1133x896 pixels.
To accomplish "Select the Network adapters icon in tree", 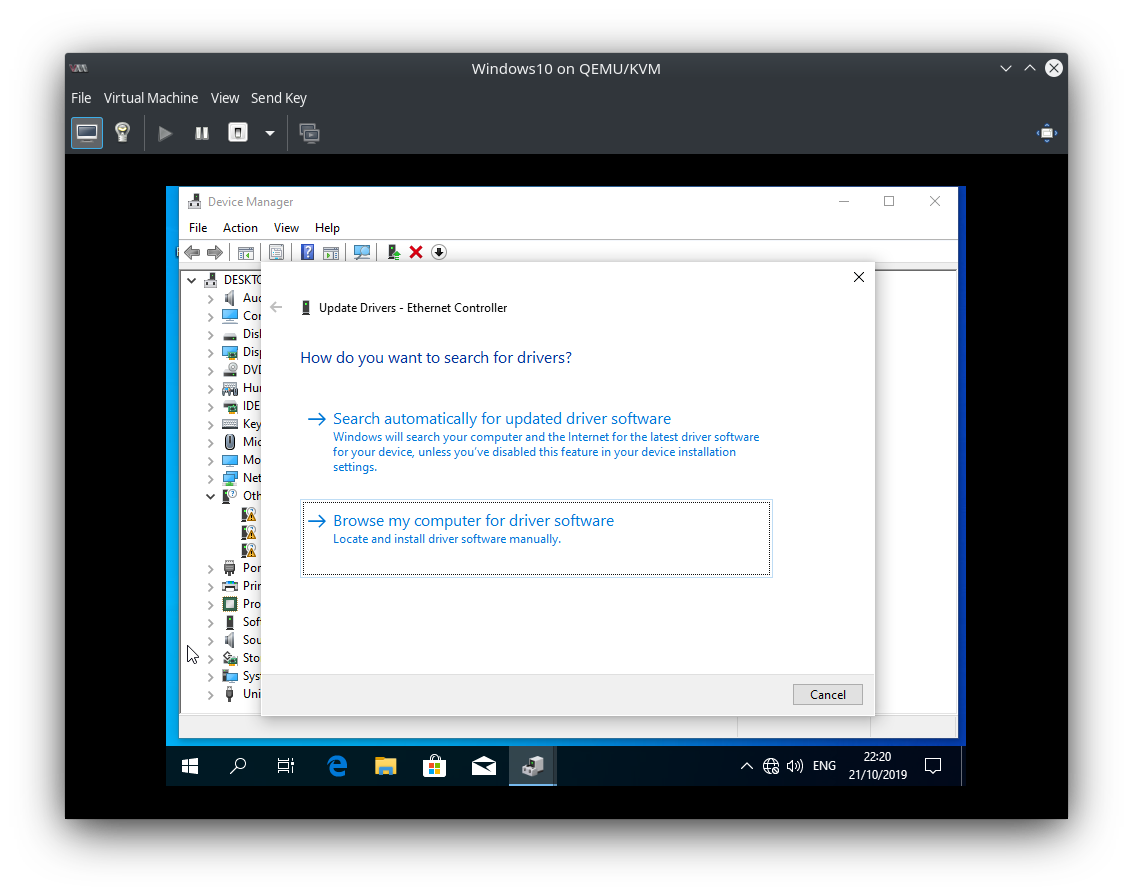I will click(230, 478).
